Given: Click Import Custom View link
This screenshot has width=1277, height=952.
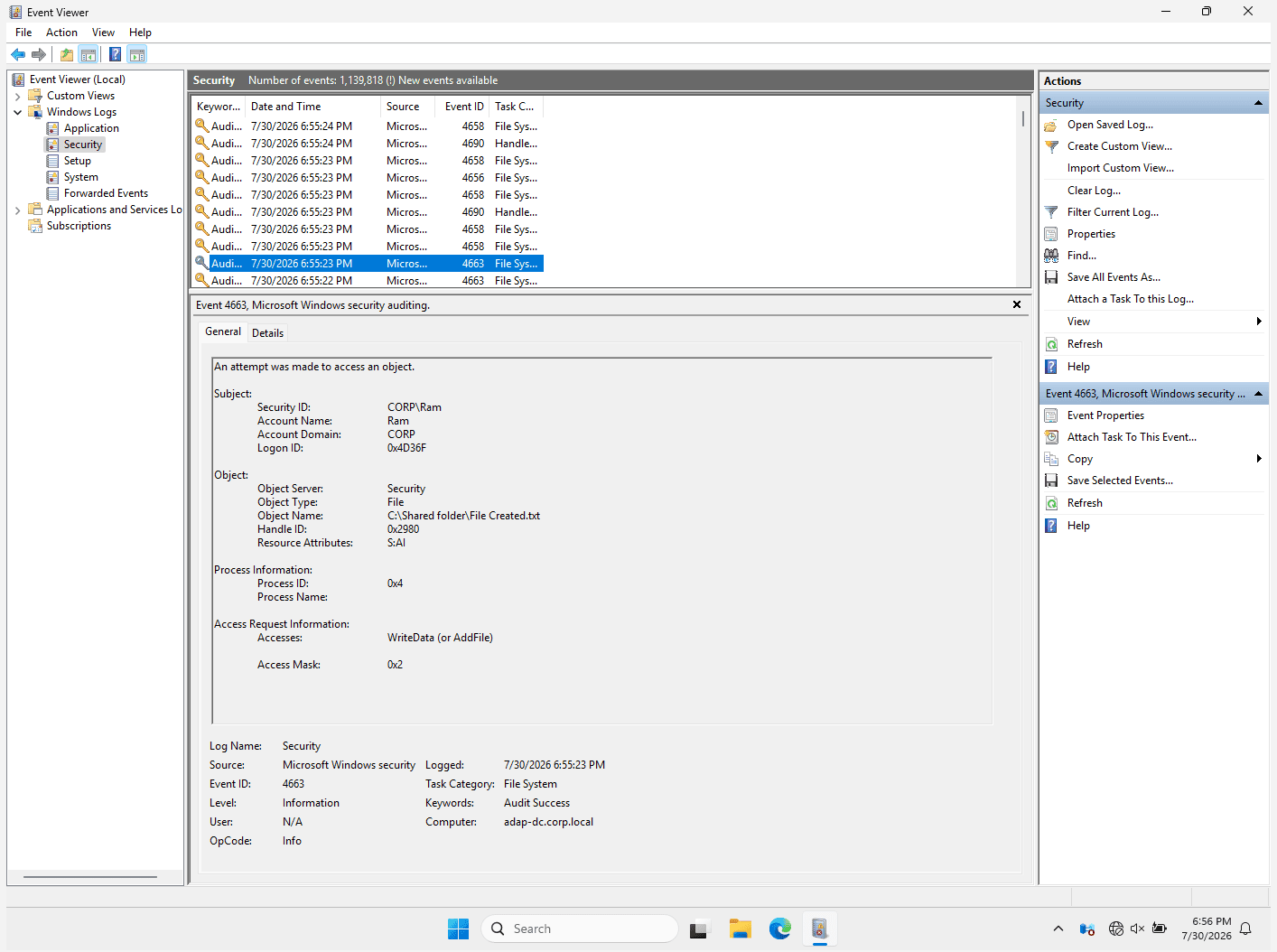Looking at the screenshot, I should pyautogui.click(x=1120, y=168).
